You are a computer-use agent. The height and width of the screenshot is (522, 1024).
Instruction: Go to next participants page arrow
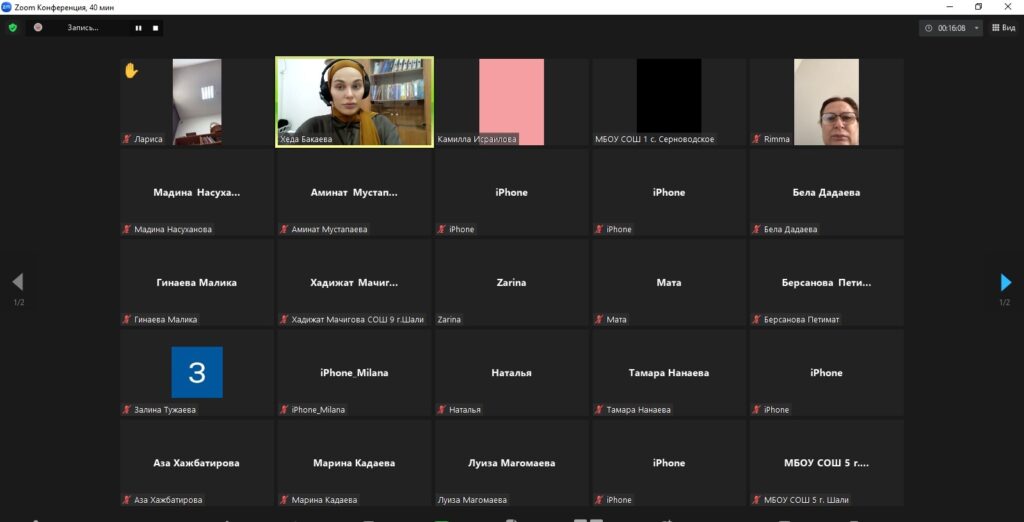click(x=1006, y=282)
